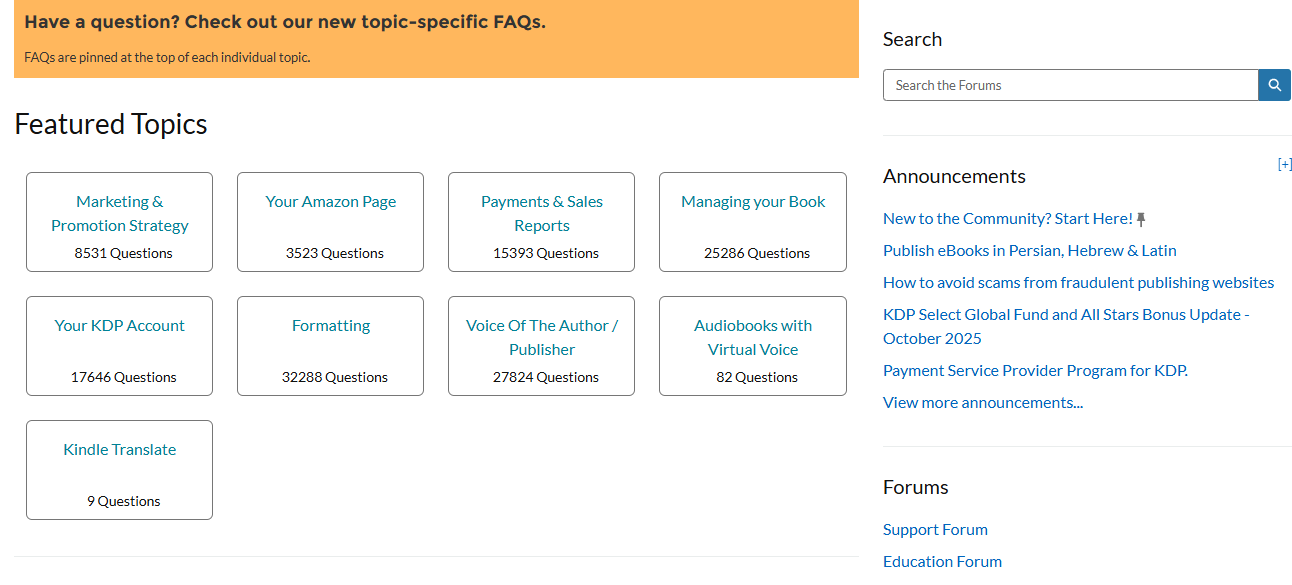Open the Formatting topic

click(x=330, y=325)
